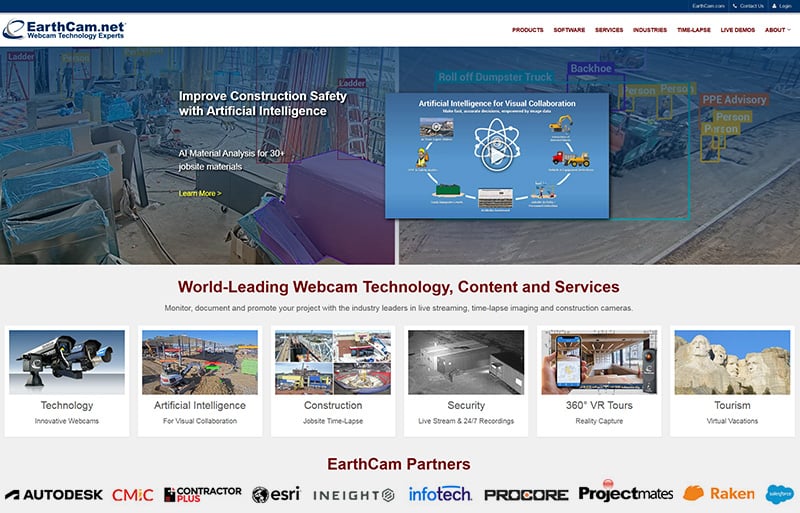This screenshot has height=513, width=800.
Task: Click the EarthCam.net logo
Action: [x=64, y=30]
